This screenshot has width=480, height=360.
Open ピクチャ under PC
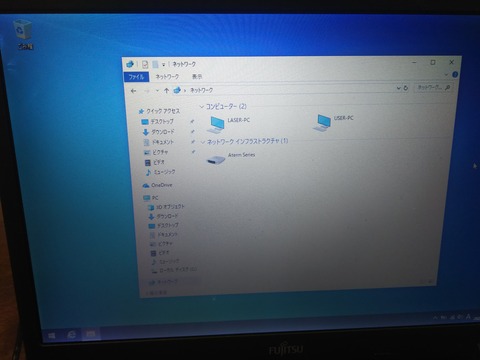point(162,244)
